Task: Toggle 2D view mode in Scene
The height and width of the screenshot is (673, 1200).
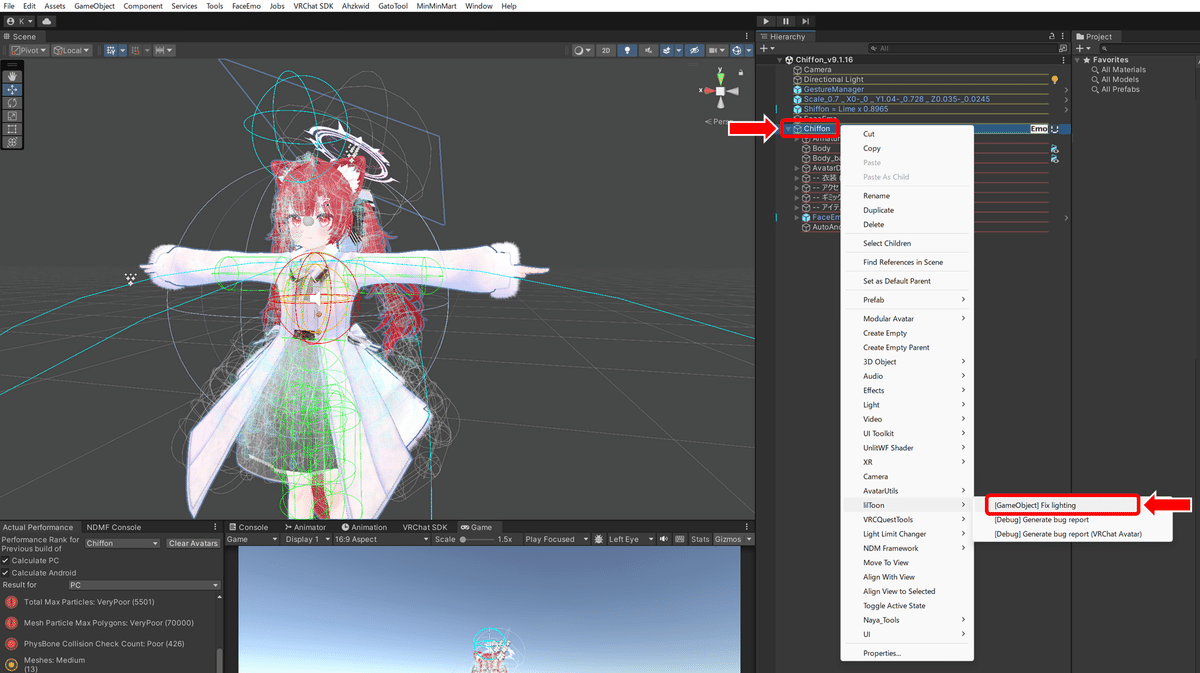Action: click(605, 50)
